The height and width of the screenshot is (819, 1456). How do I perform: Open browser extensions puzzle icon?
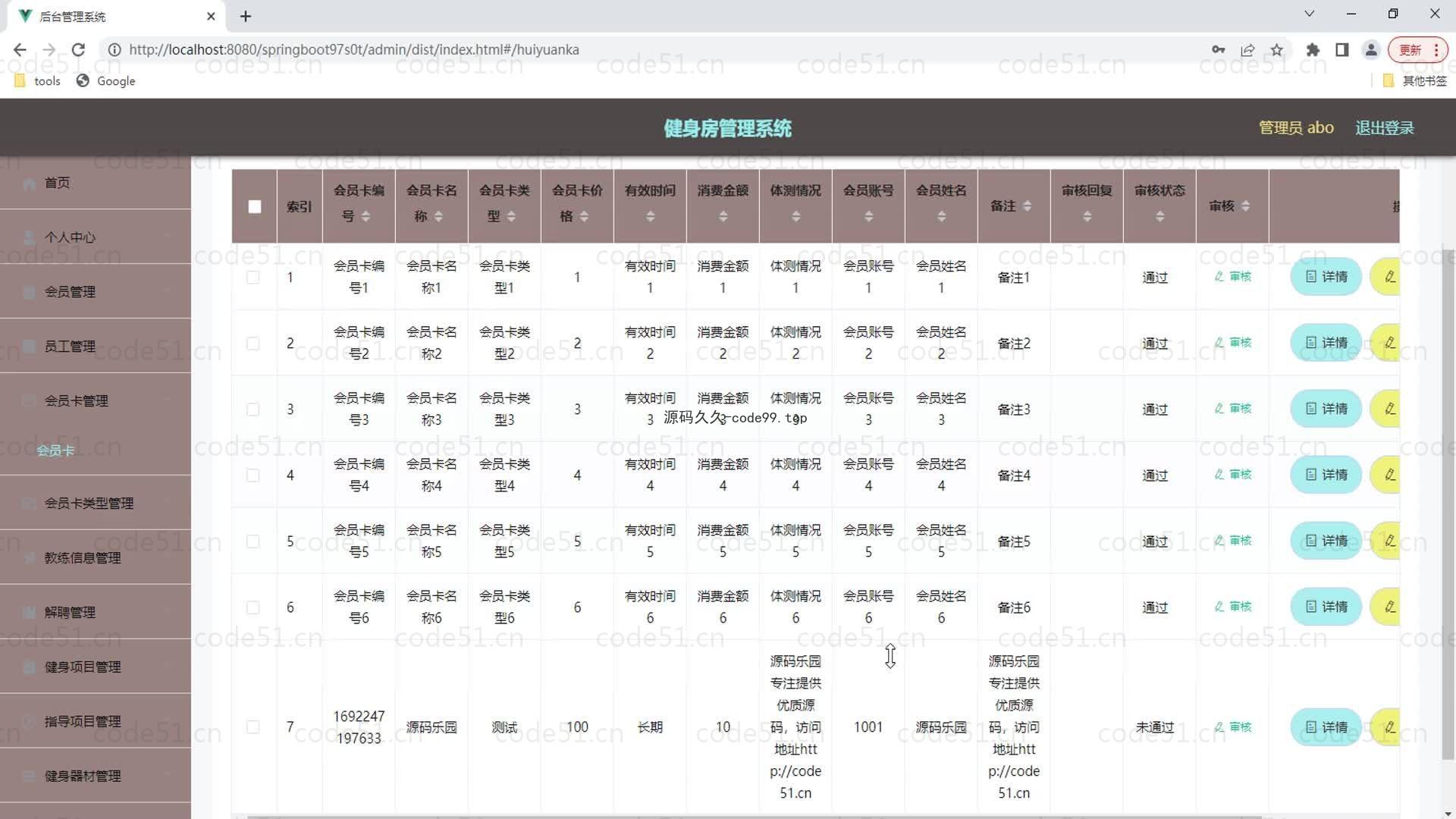click(1313, 50)
